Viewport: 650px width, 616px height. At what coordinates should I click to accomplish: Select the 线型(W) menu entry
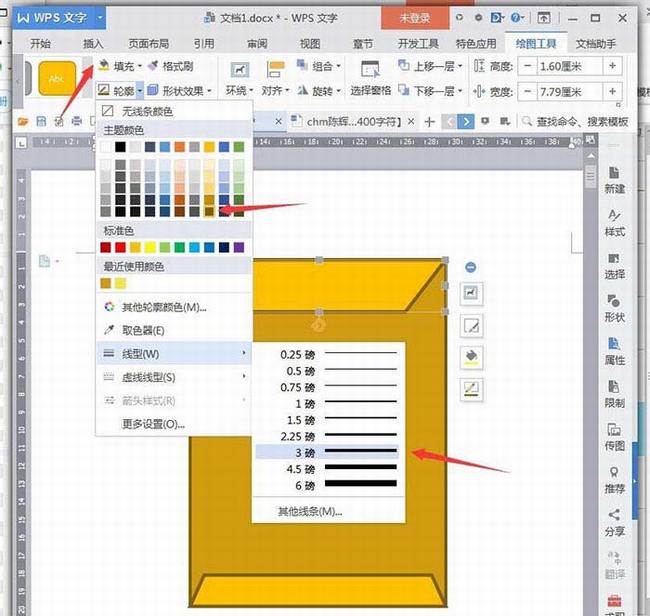pos(173,354)
